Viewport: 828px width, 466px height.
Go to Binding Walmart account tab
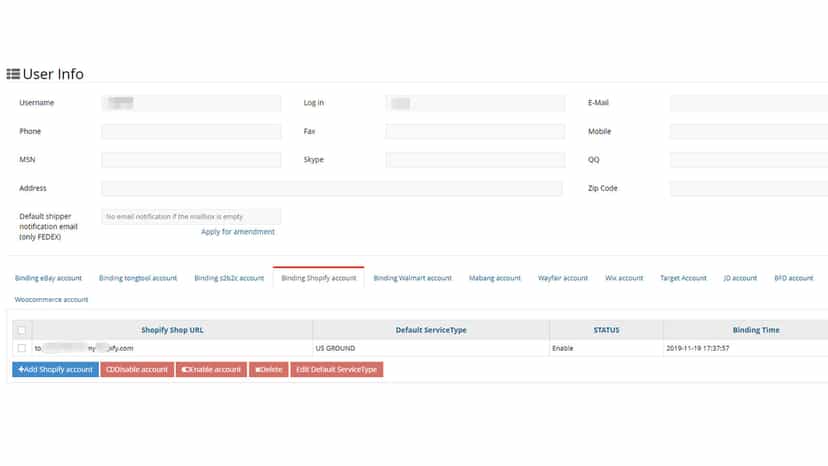412,278
